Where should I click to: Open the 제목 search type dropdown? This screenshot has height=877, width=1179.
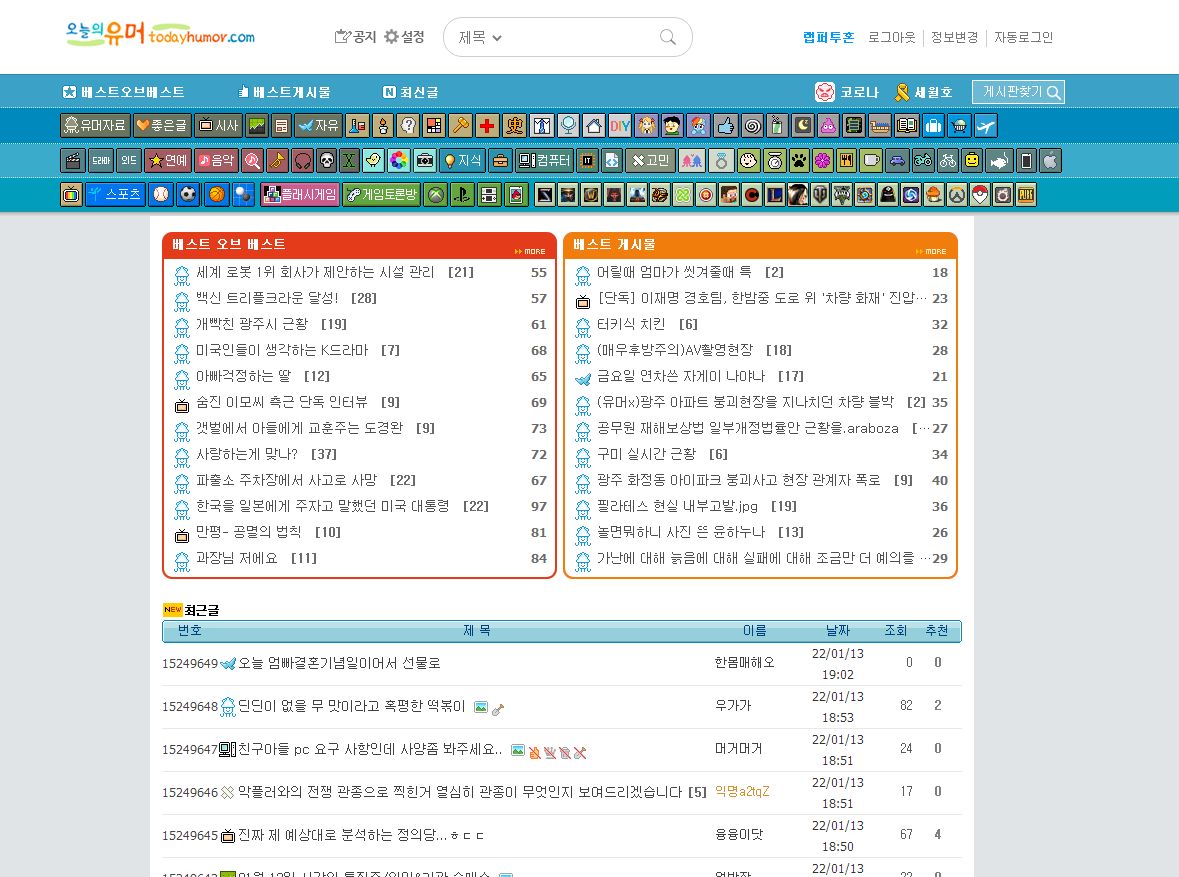tap(480, 38)
